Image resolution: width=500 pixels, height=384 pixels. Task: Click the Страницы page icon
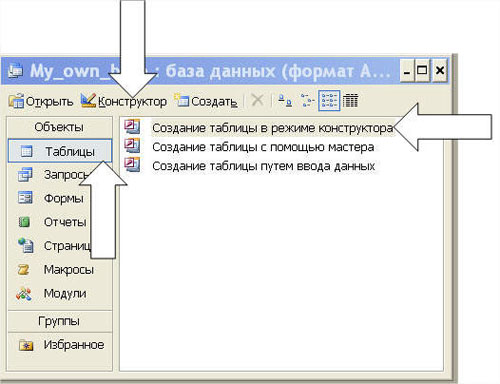(x=25, y=245)
